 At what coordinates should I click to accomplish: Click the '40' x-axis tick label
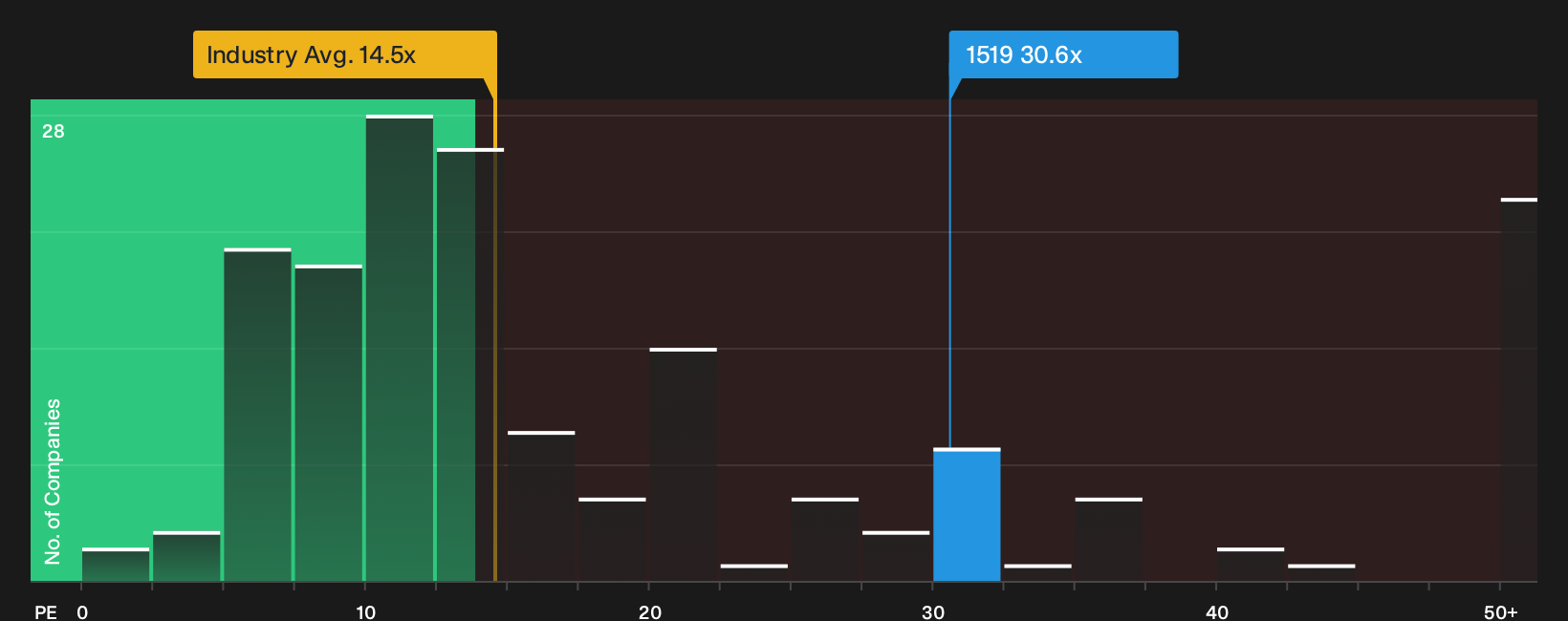1217,612
